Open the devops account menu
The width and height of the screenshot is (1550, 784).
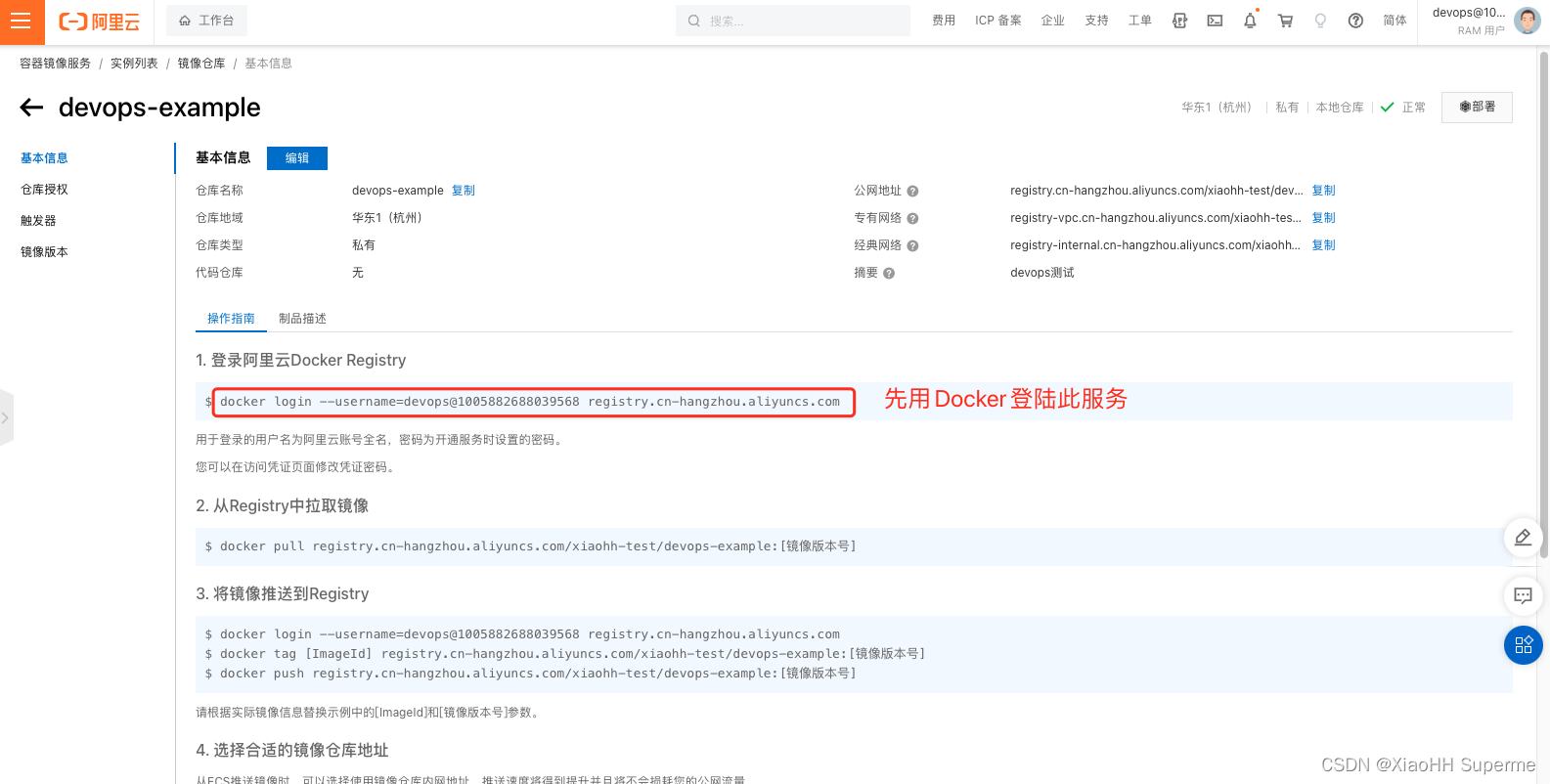pos(1469,21)
